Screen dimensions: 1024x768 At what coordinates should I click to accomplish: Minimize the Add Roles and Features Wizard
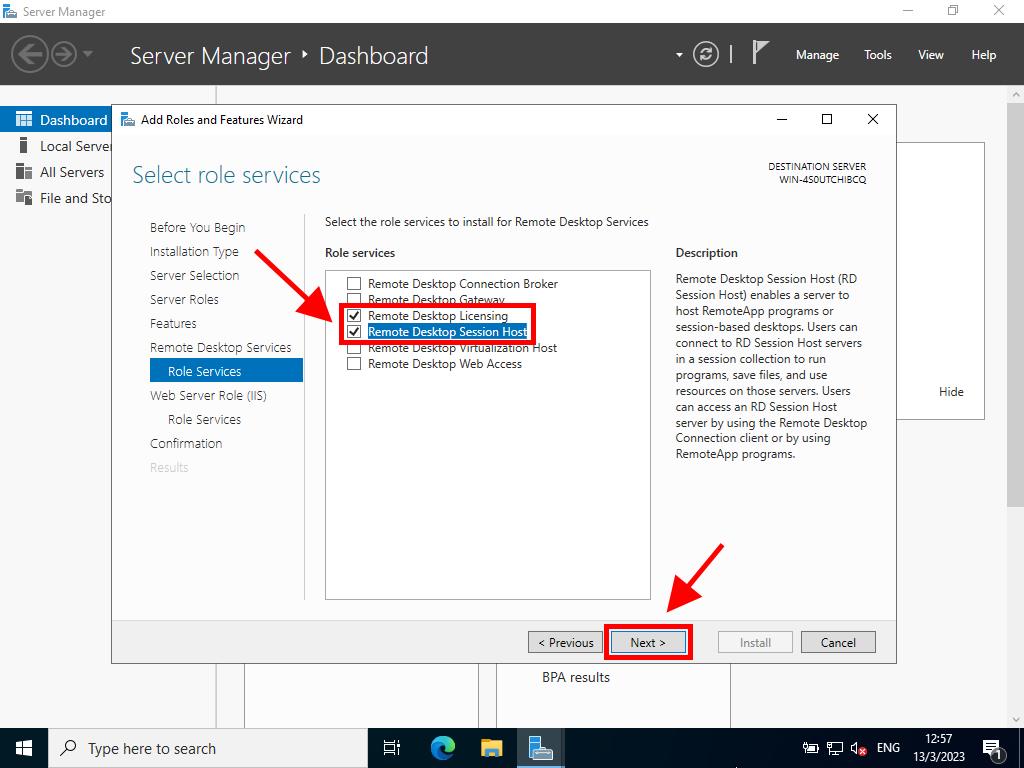point(782,120)
